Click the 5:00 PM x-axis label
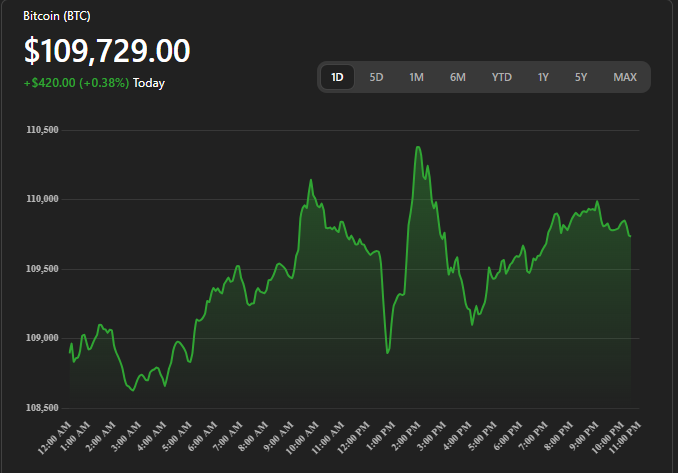The width and height of the screenshot is (678, 473). click(x=483, y=436)
